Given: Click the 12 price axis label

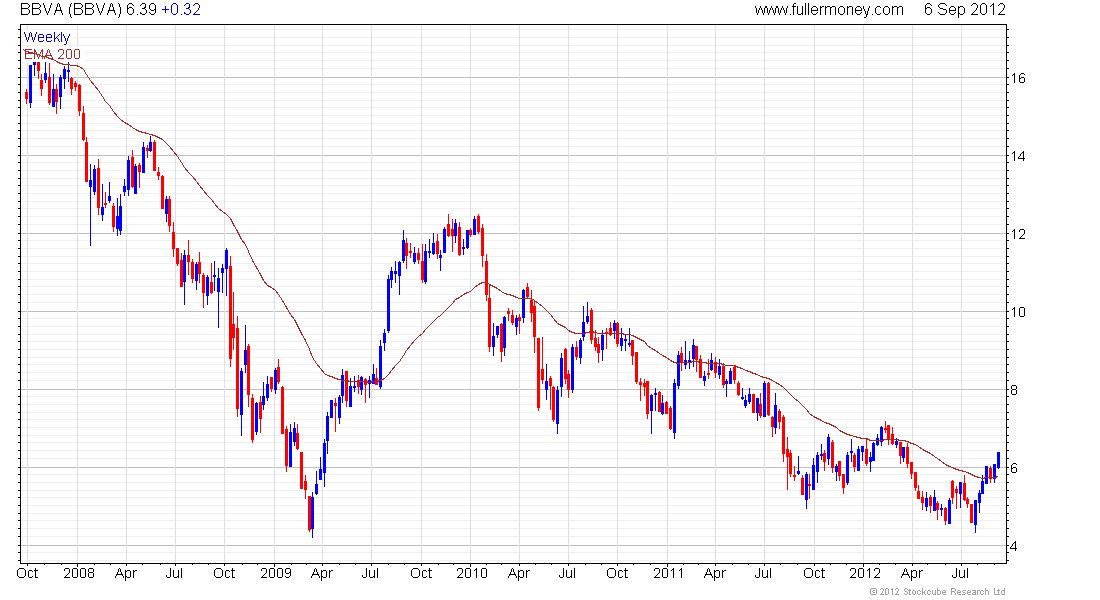Looking at the screenshot, I should coord(1018,234).
